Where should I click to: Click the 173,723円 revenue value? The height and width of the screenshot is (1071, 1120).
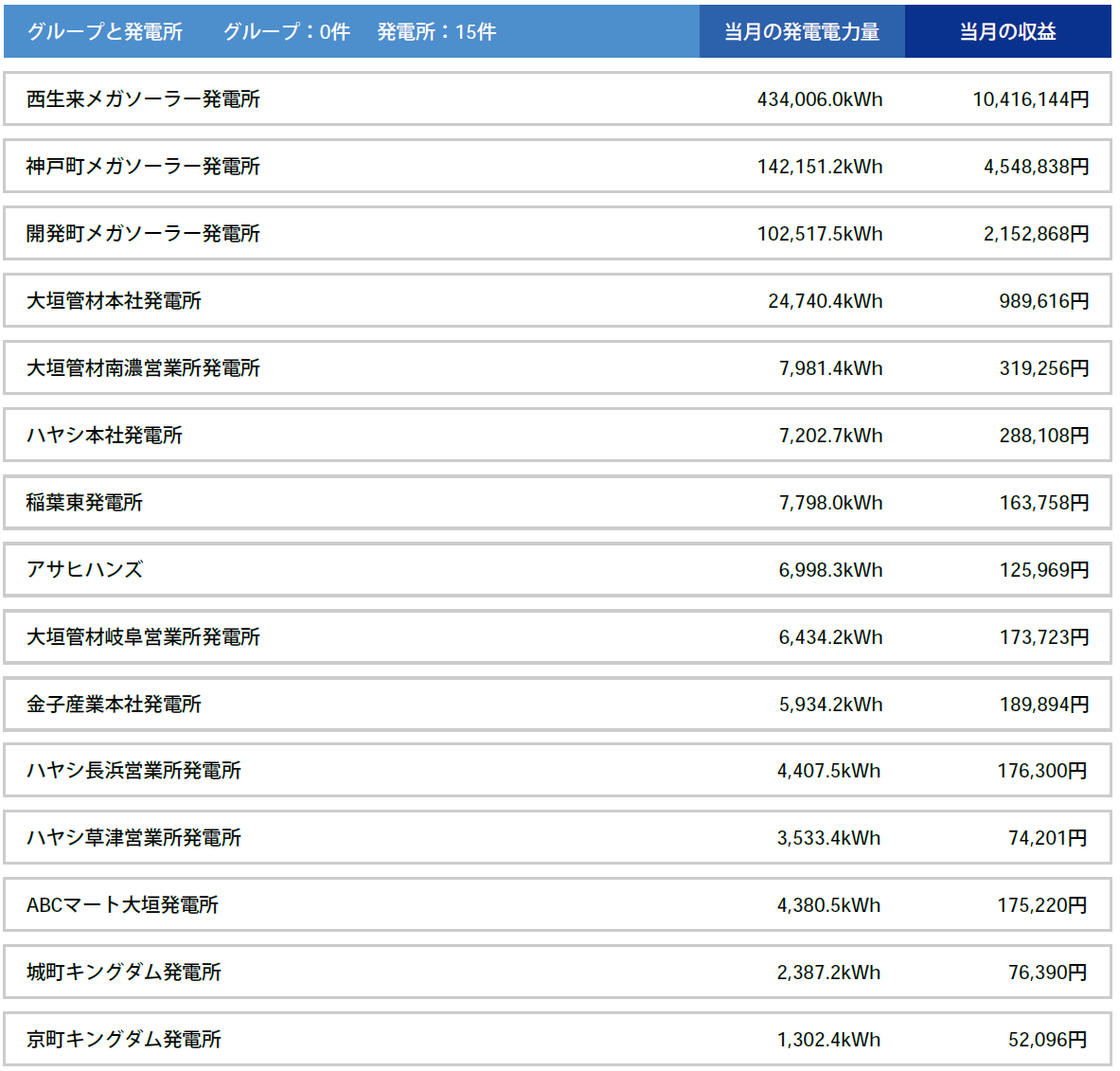[1044, 636]
